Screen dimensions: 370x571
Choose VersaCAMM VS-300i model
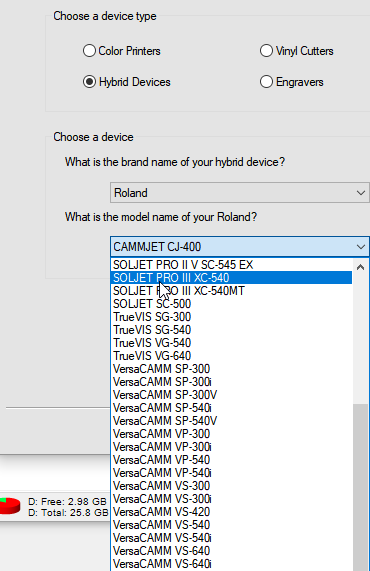231,499
